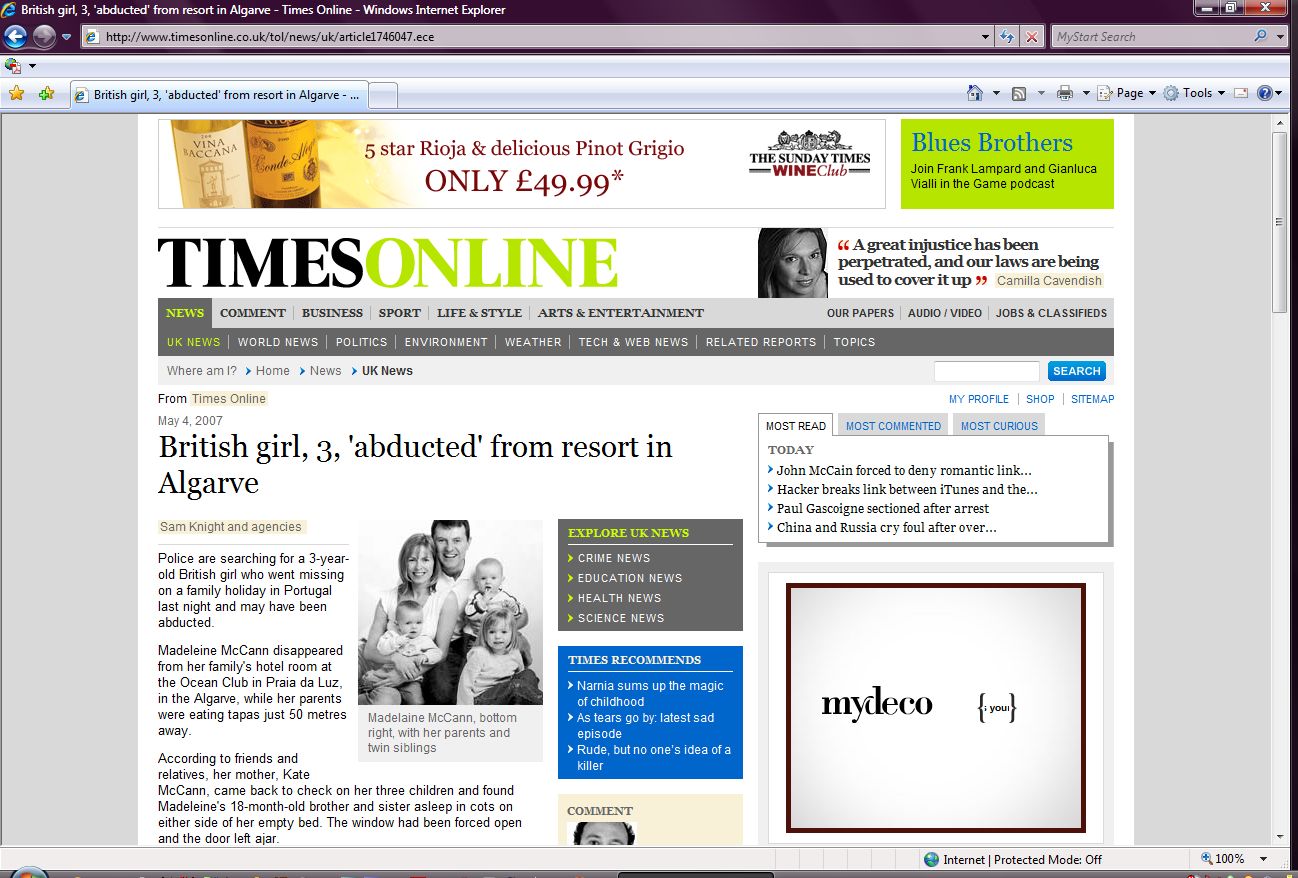
Task: Switch to the Most Commented tab
Action: coord(893,426)
